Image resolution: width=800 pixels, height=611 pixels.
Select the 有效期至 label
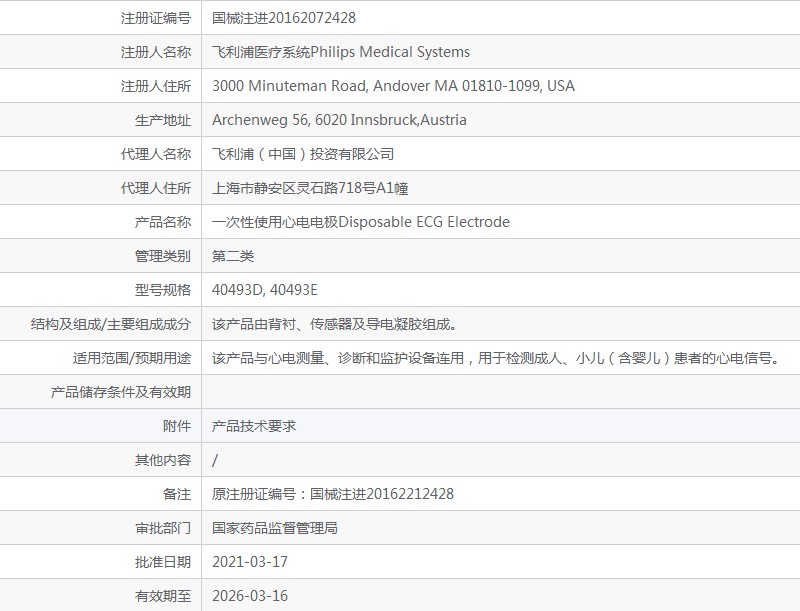pos(163,596)
